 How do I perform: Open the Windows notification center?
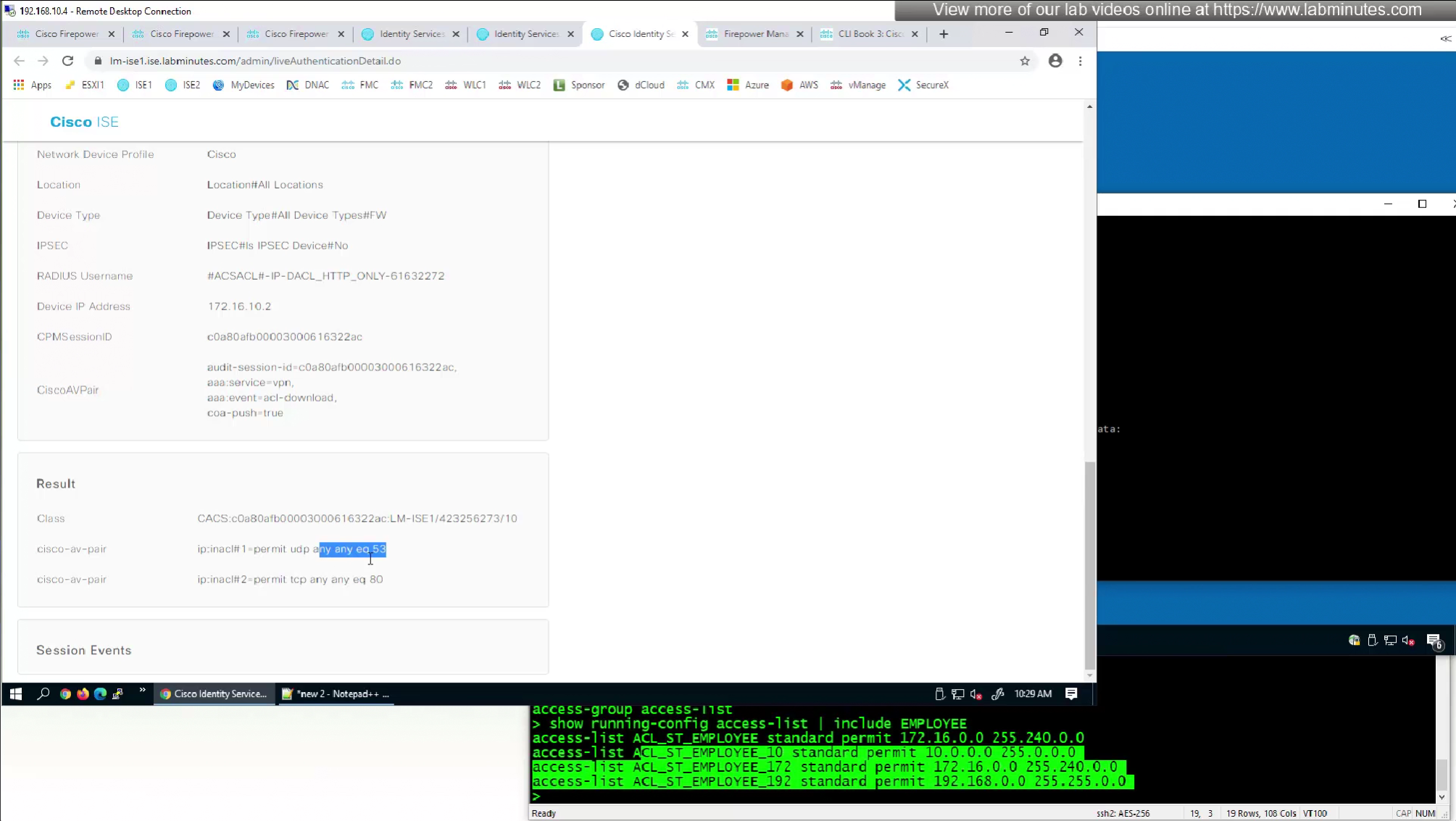[1071, 693]
